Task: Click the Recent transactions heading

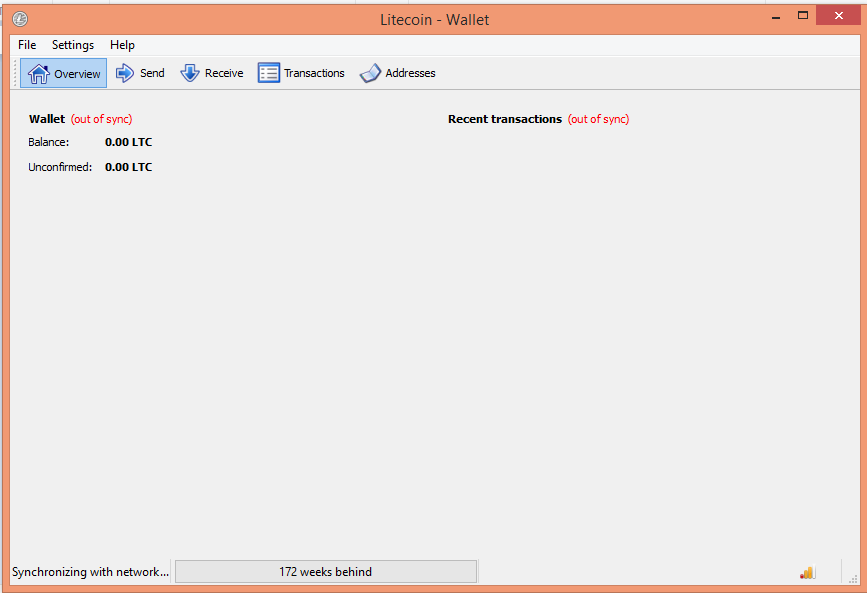Action: [x=505, y=119]
